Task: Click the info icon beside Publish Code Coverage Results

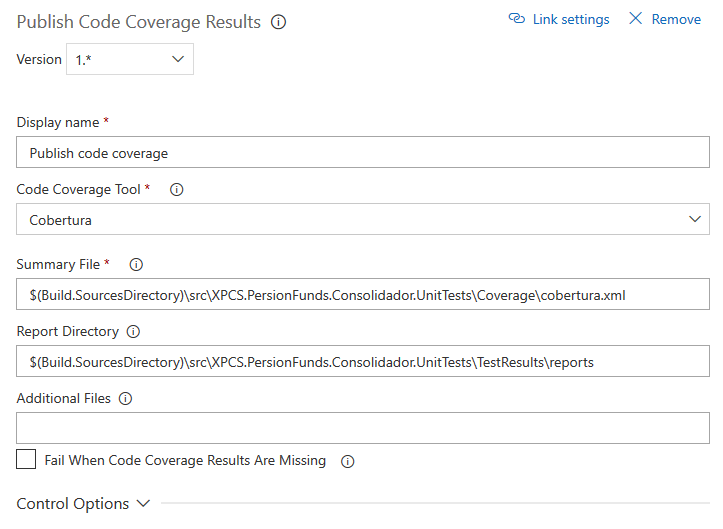Action: pos(278,22)
